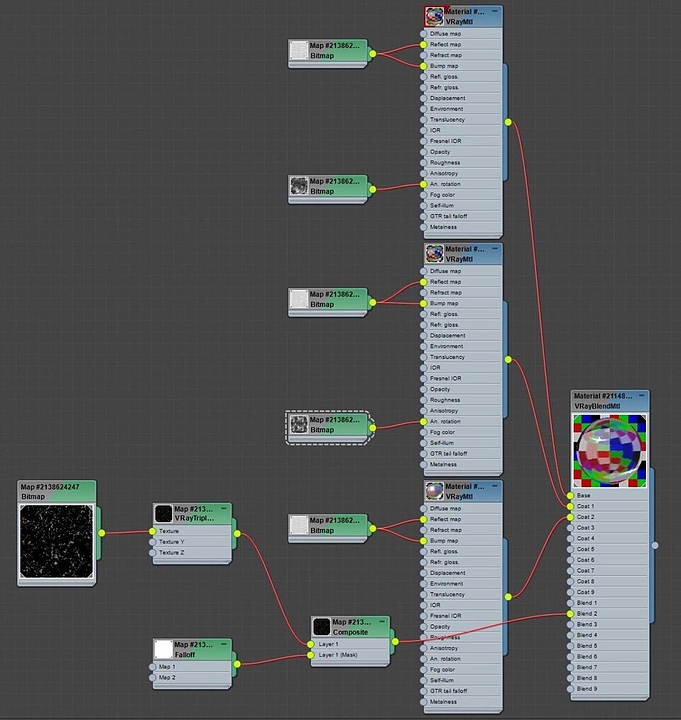Click 'Opacity' on the middle VRayMtl
Screen dimensions: 681x720
pyautogui.click(x=440, y=389)
